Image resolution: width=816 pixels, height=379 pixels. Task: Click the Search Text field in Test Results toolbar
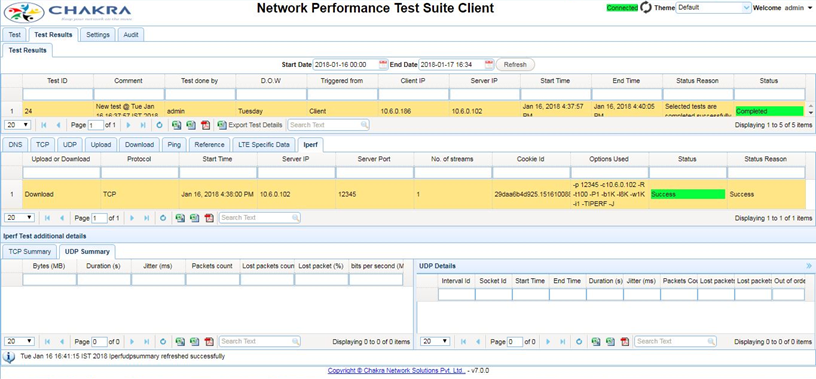click(324, 125)
